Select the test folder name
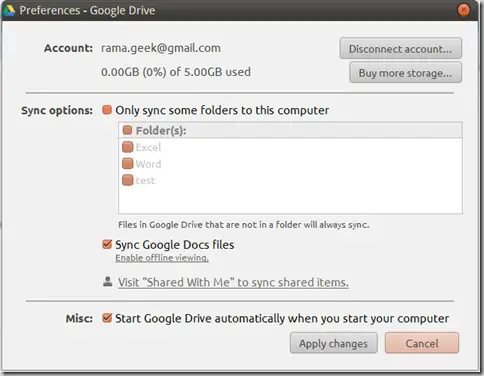This screenshot has height=376, width=484. pyautogui.click(x=145, y=180)
